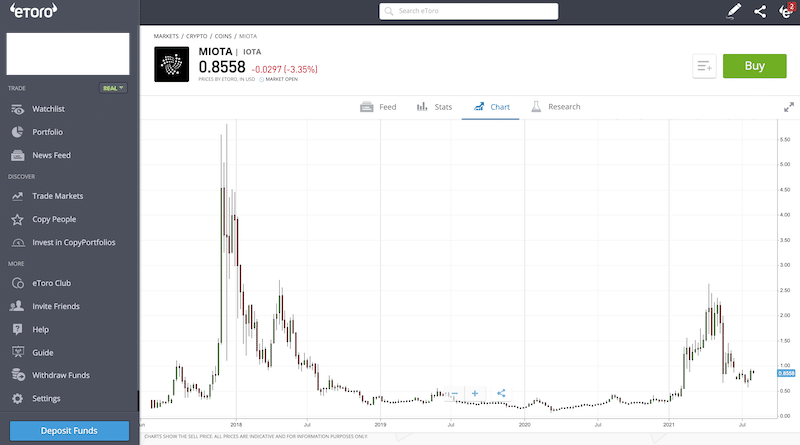Screen dimensions: 800x445
Task: Switch to the Stats tab
Action: tap(434, 107)
